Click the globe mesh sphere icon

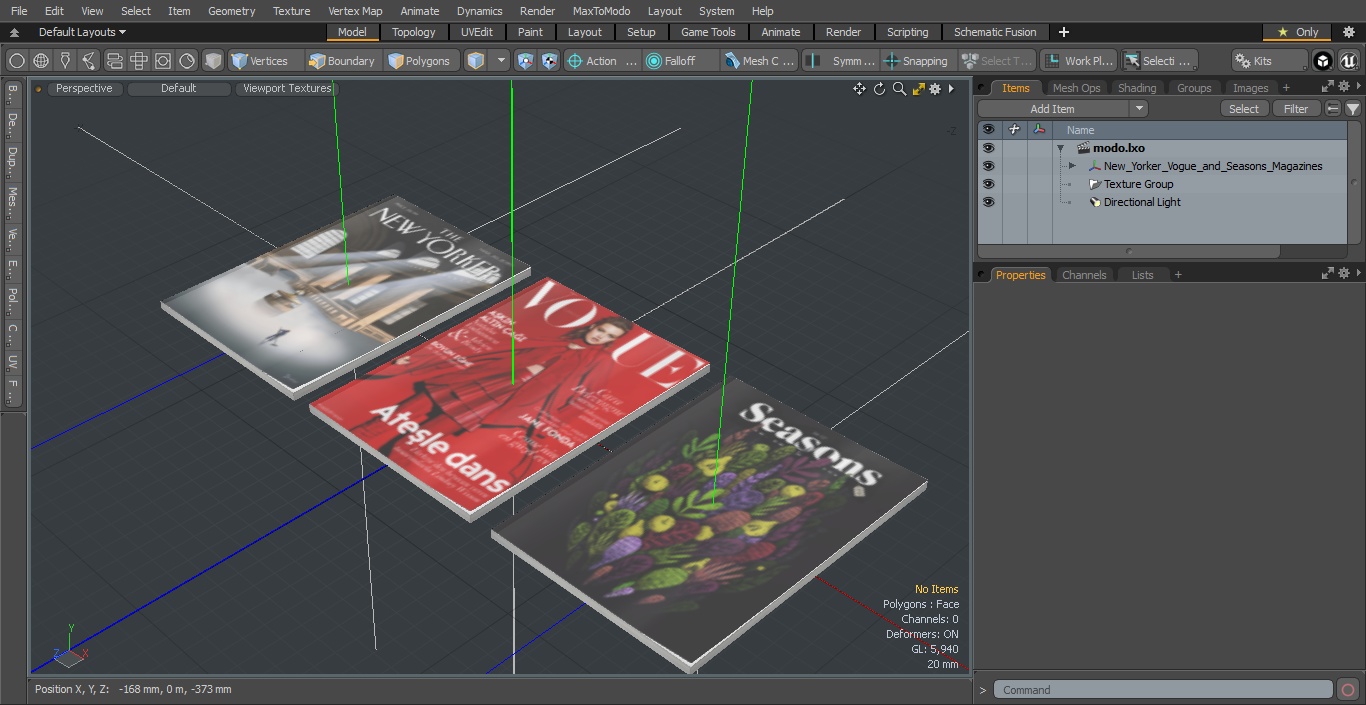coord(41,61)
